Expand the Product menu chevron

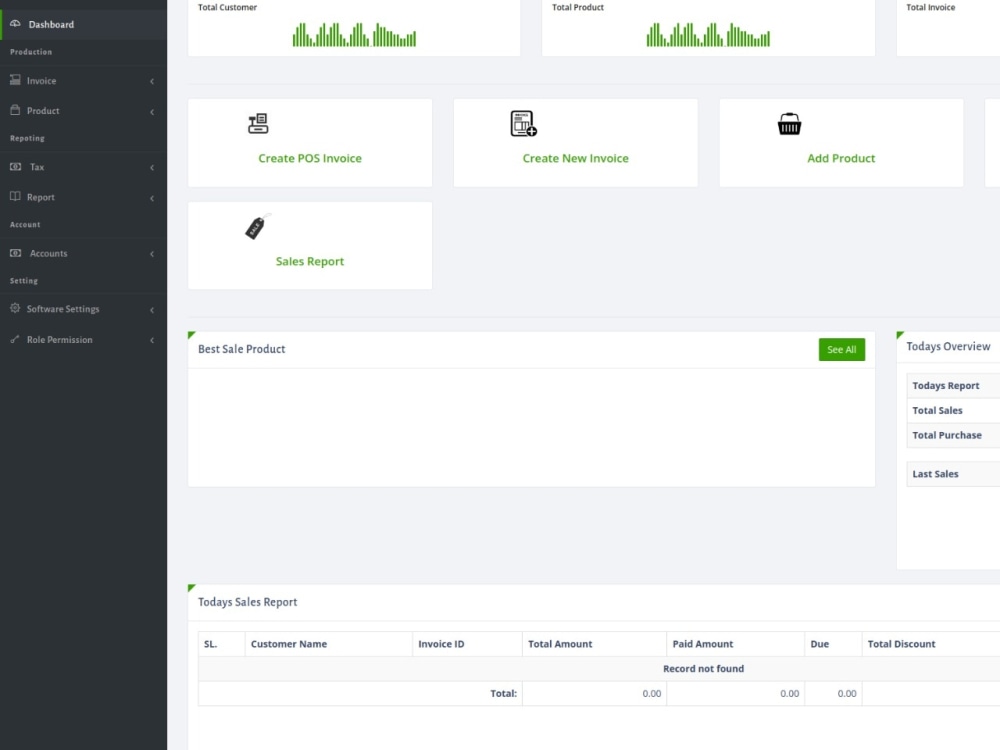[x=152, y=112]
